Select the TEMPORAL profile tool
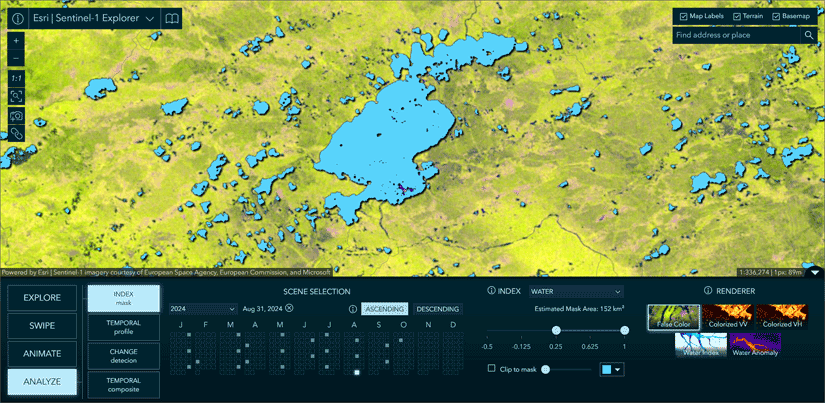Viewport: 825px width, 403px height. tap(124, 327)
